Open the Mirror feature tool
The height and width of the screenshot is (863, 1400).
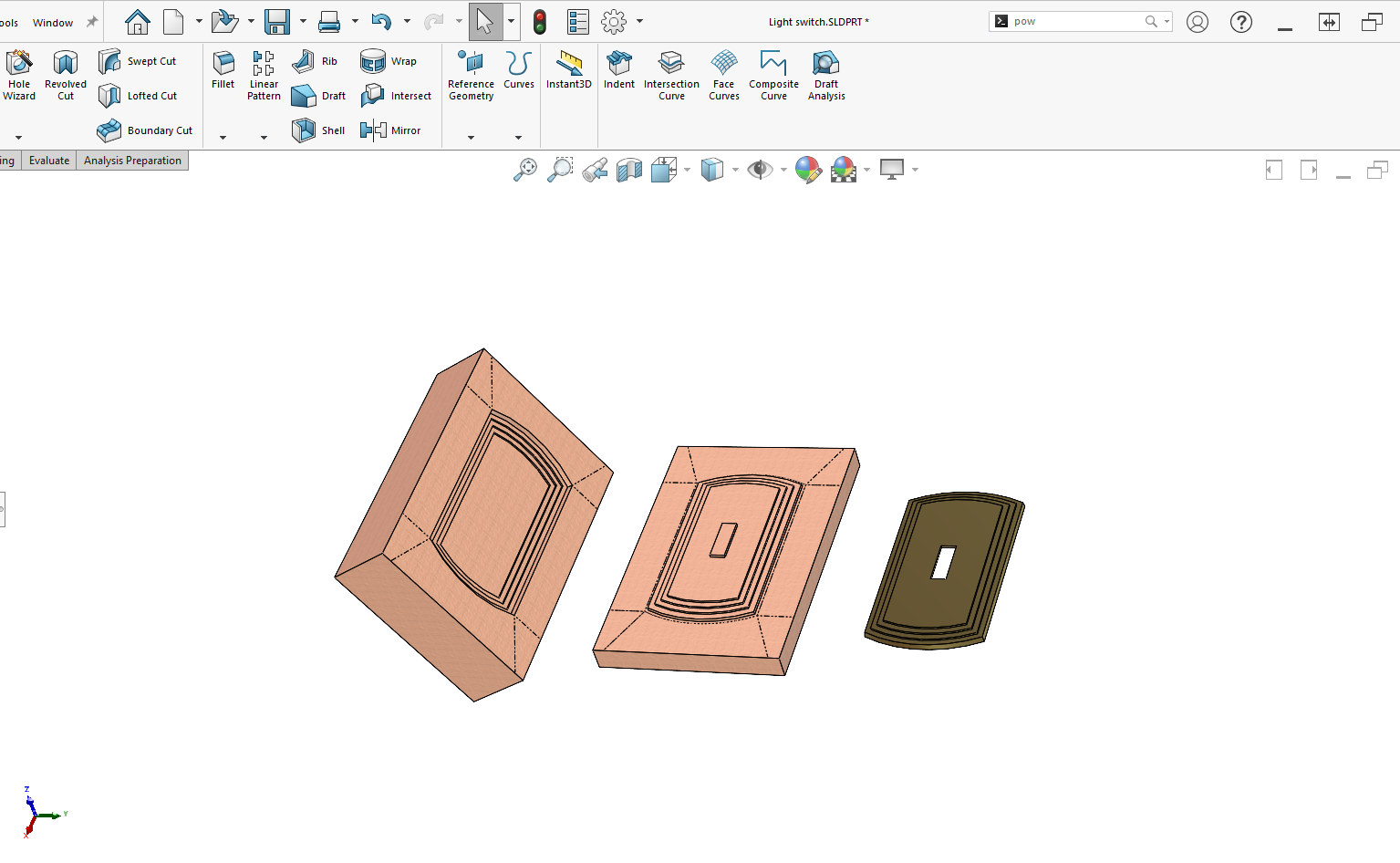pyautogui.click(x=393, y=130)
